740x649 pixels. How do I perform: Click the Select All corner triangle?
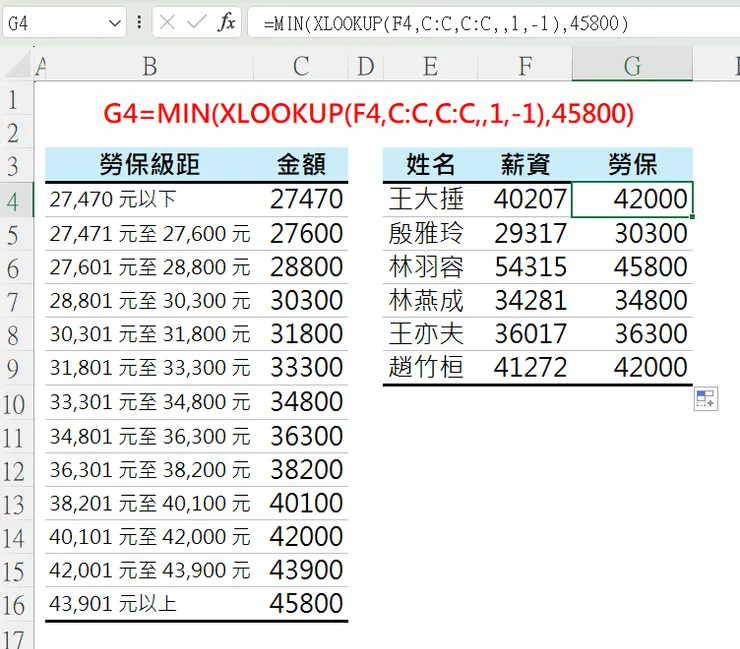18,65
